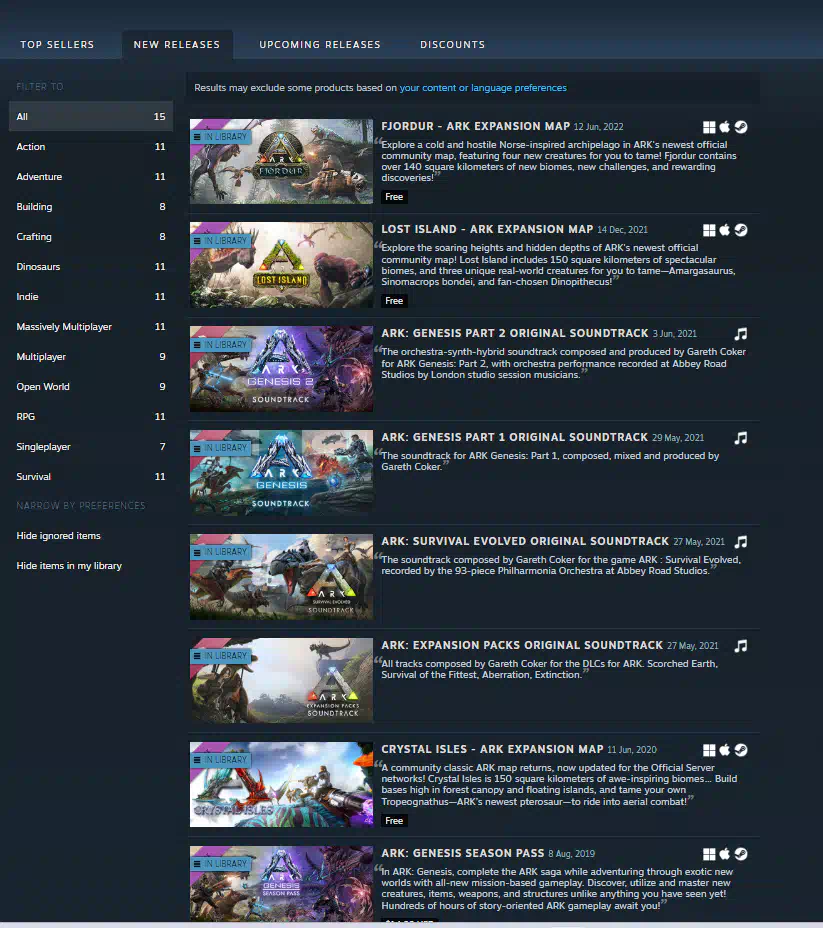Click Apple icon on Lost Island row

click(725, 230)
